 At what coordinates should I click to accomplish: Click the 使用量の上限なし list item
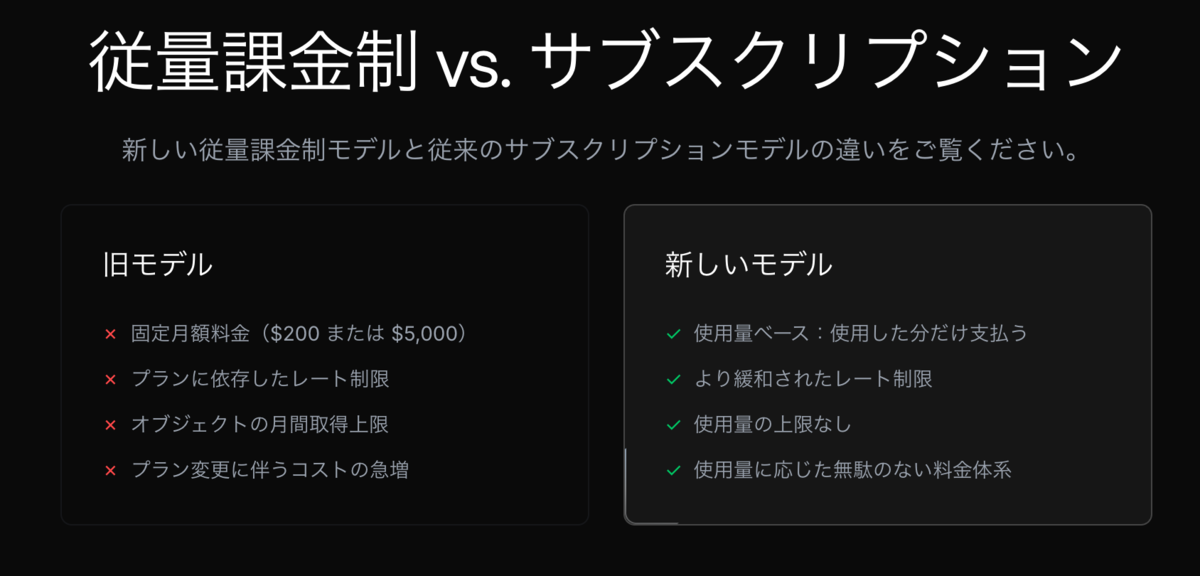pyautogui.click(x=773, y=425)
